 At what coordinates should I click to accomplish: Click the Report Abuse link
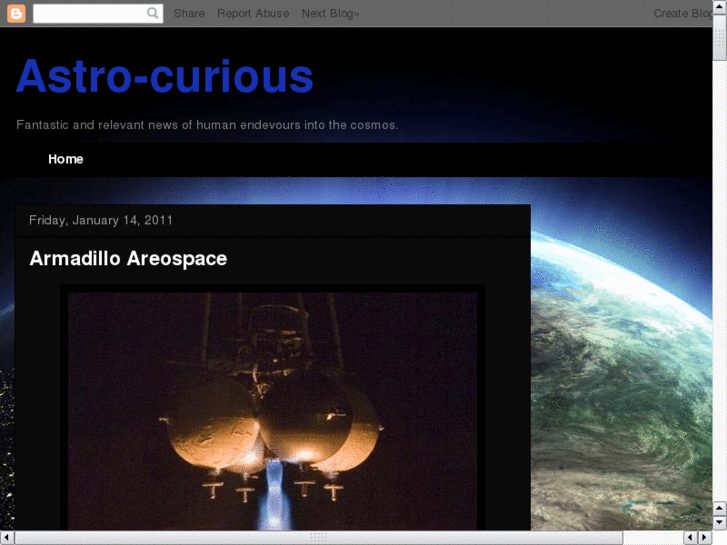253,13
